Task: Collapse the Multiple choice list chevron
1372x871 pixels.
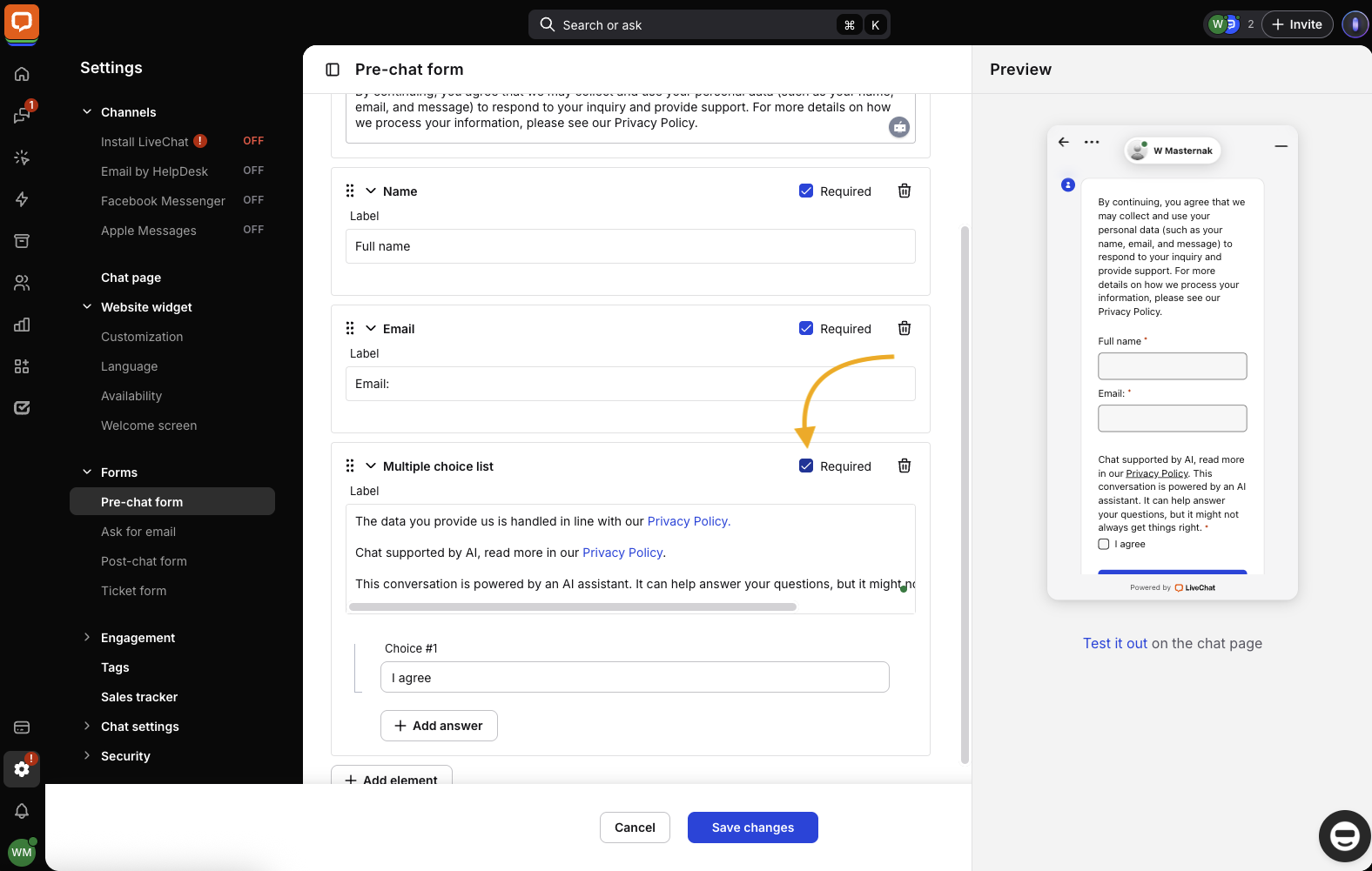Action: point(371,466)
